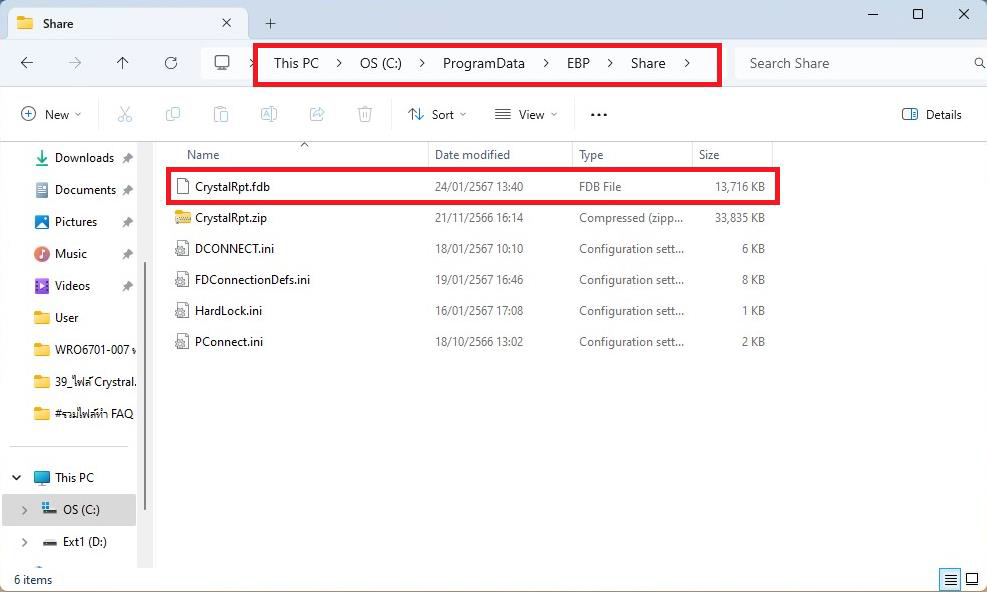Click the Rename icon in toolbar

[x=269, y=115]
